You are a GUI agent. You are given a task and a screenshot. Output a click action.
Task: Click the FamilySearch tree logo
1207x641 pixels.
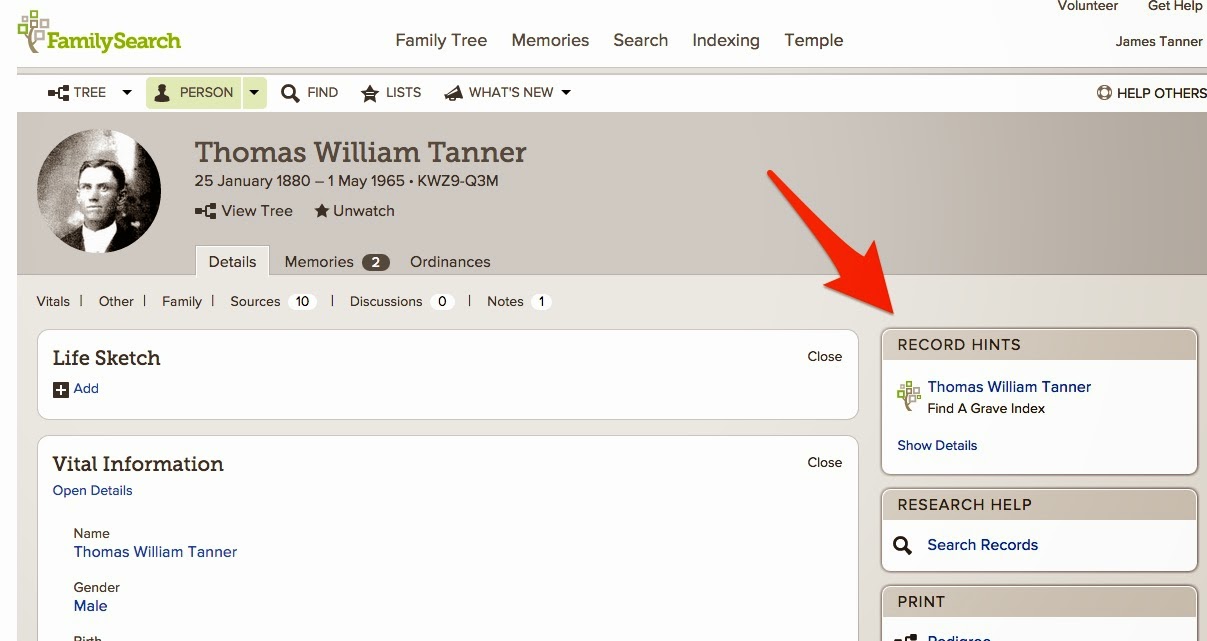[98, 34]
